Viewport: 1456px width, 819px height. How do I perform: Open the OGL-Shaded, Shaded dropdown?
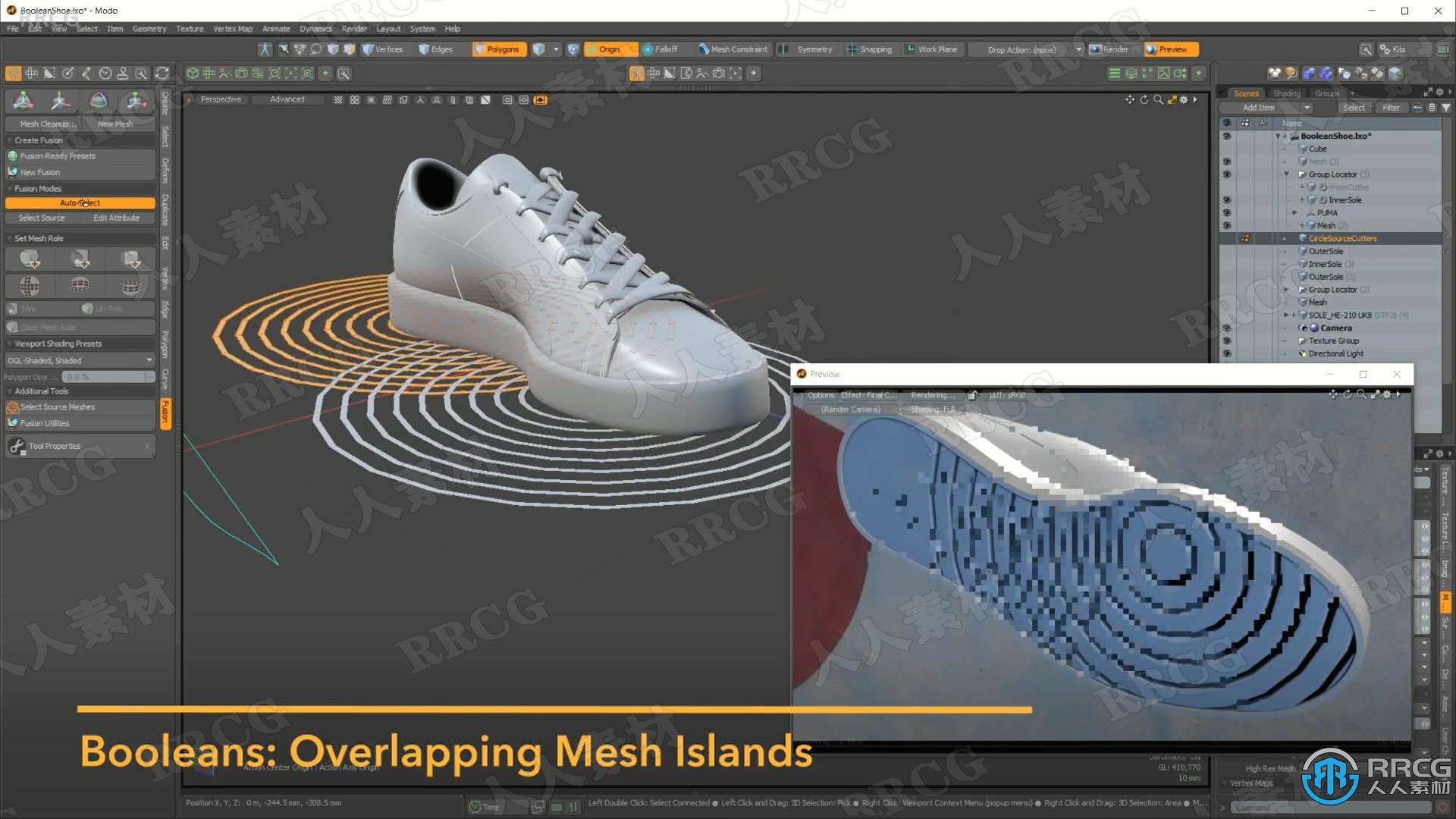[x=80, y=361]
